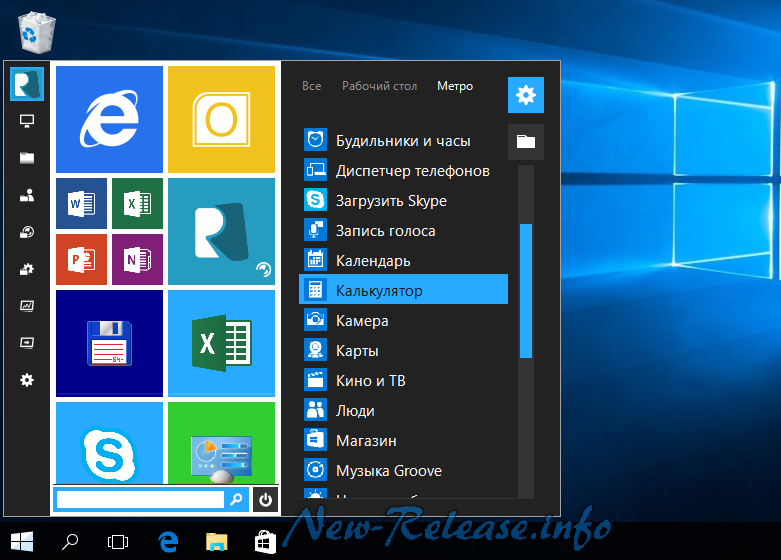Open Будильники и часы

[403, 140]
